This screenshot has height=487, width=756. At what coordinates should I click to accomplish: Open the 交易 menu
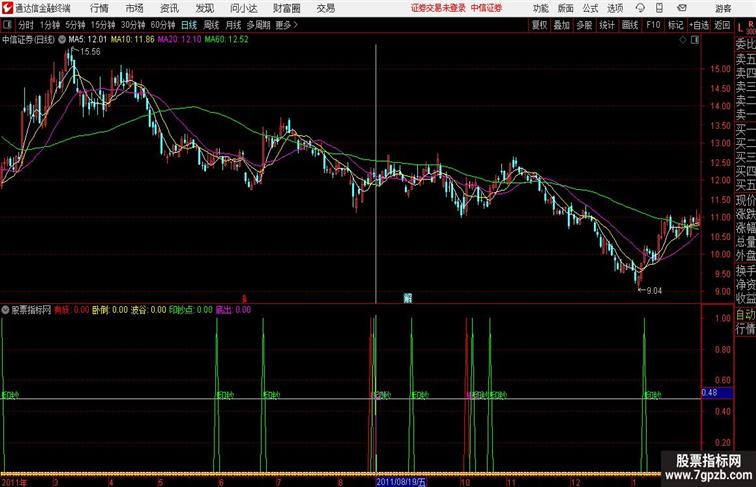coord(325,8)
